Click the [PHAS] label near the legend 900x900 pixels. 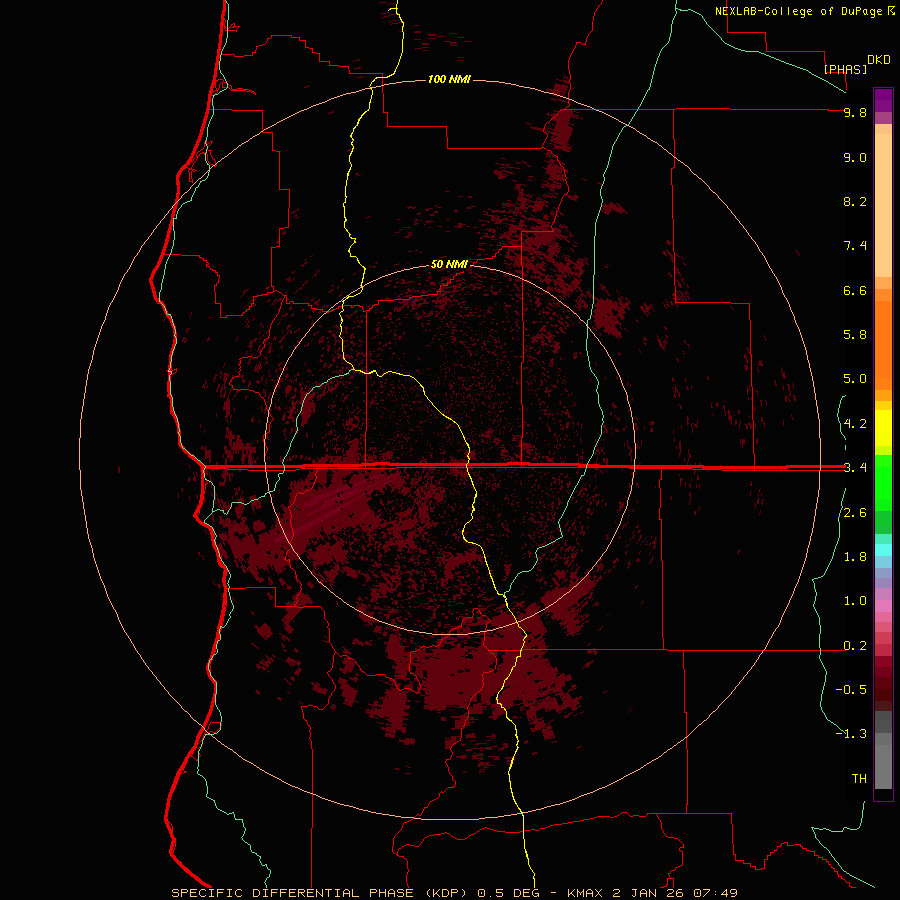tap(845, 69)
